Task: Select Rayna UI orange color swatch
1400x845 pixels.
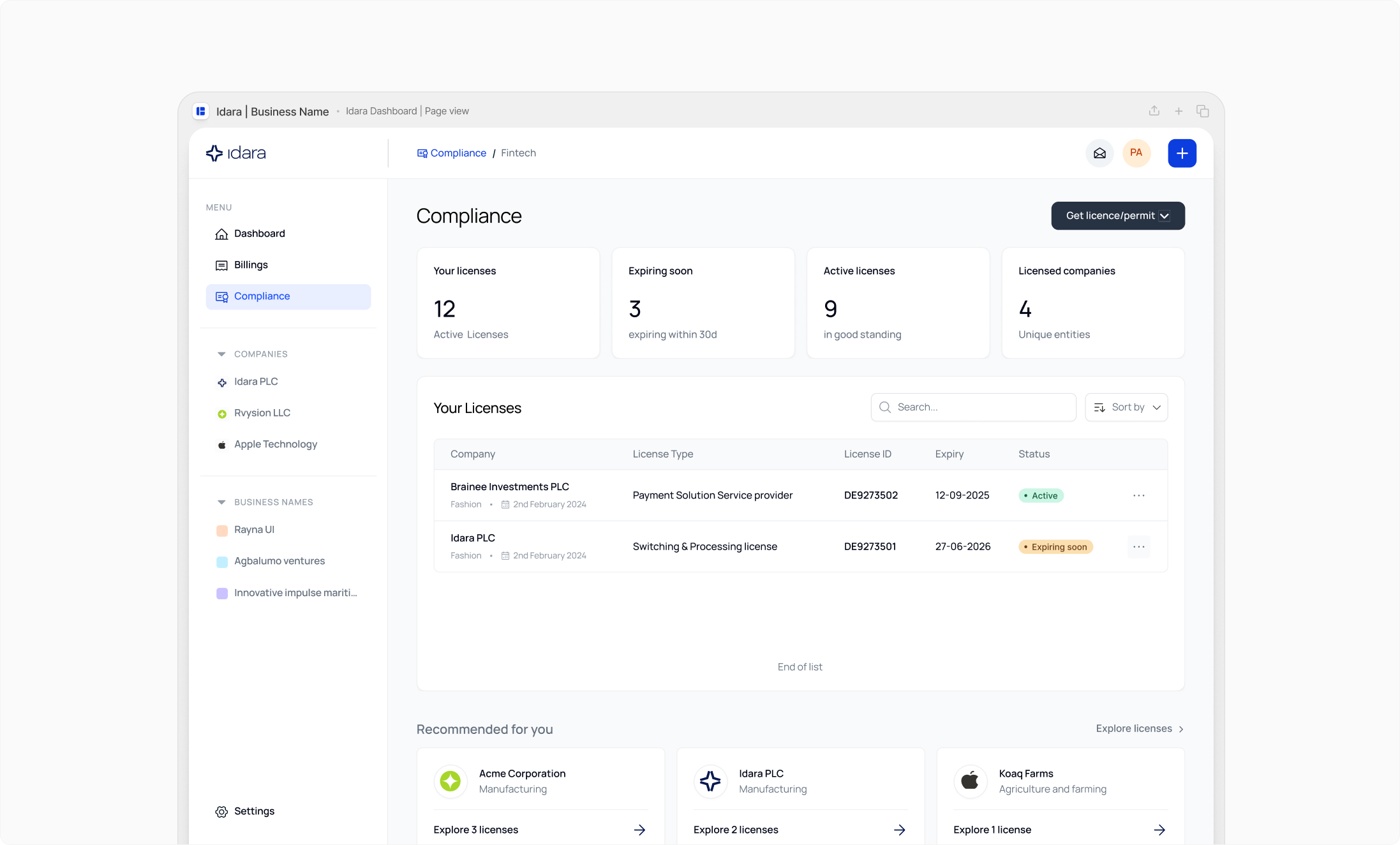Action: click(222, 530)
